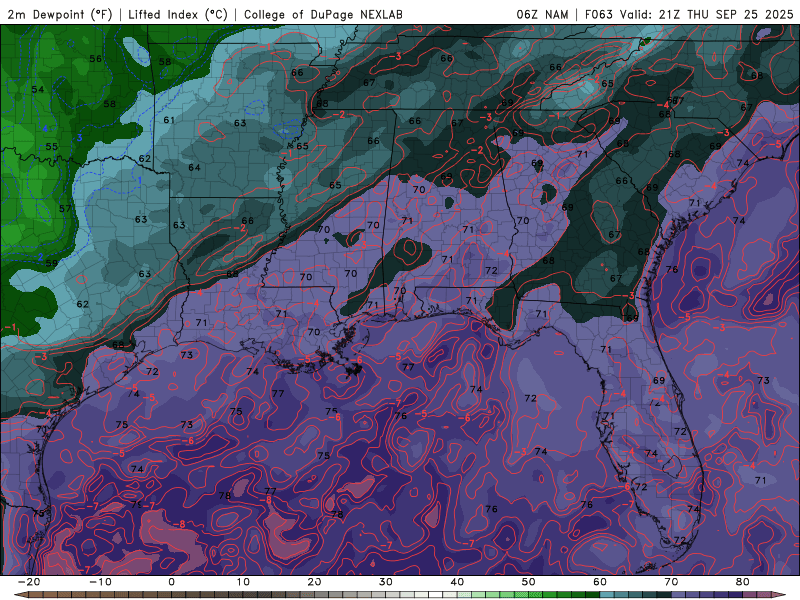The width and height of the screenshot is (800, 600).
Task: Click the dewpoint value 56 on the map
Action: 95,59
